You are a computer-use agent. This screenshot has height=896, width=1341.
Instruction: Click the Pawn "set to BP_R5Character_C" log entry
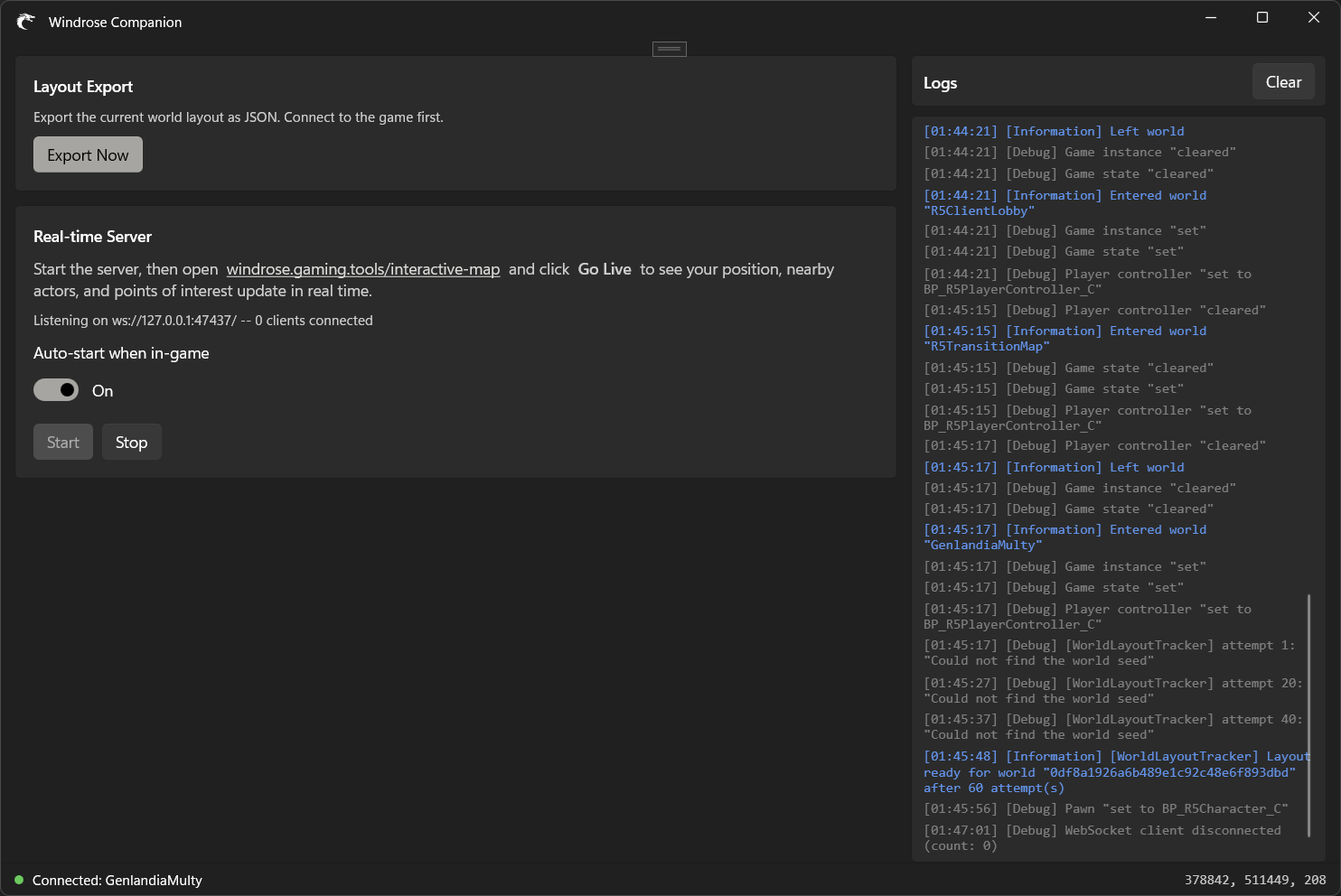click(x=1106, y=808)
